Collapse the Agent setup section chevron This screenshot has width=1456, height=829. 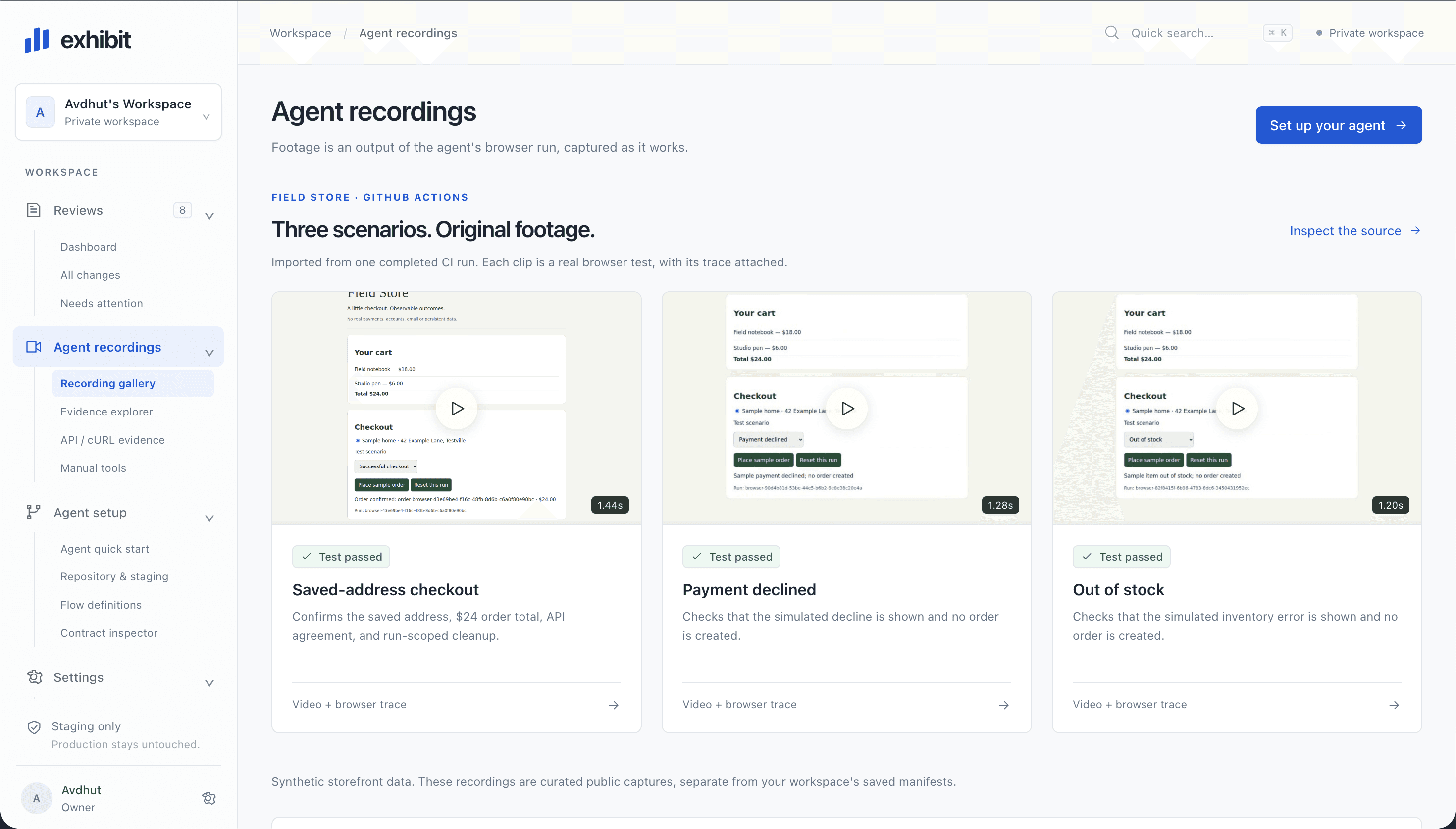click(209, 518)
